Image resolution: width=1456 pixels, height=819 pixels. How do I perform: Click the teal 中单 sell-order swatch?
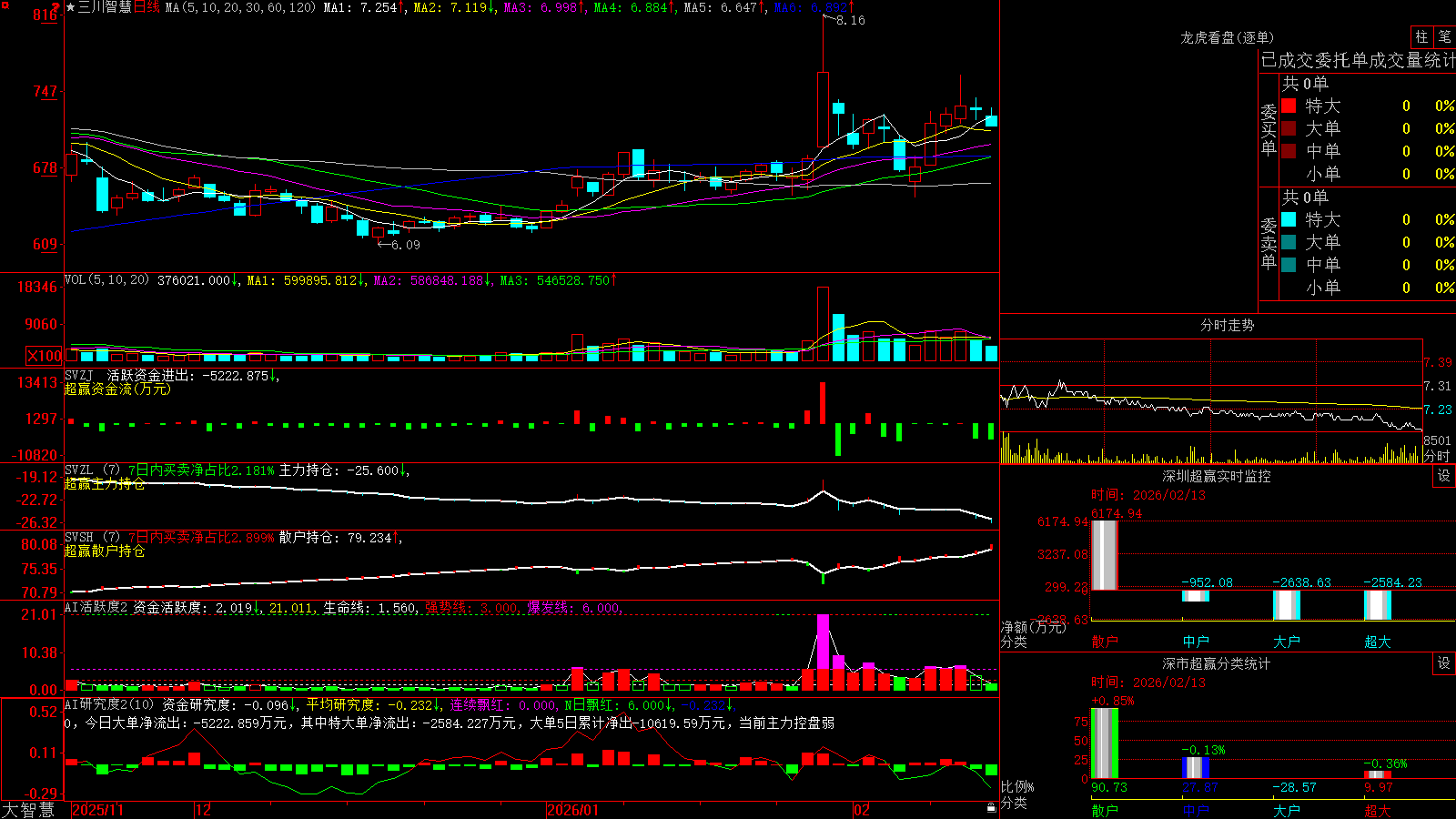(1289, 265)
